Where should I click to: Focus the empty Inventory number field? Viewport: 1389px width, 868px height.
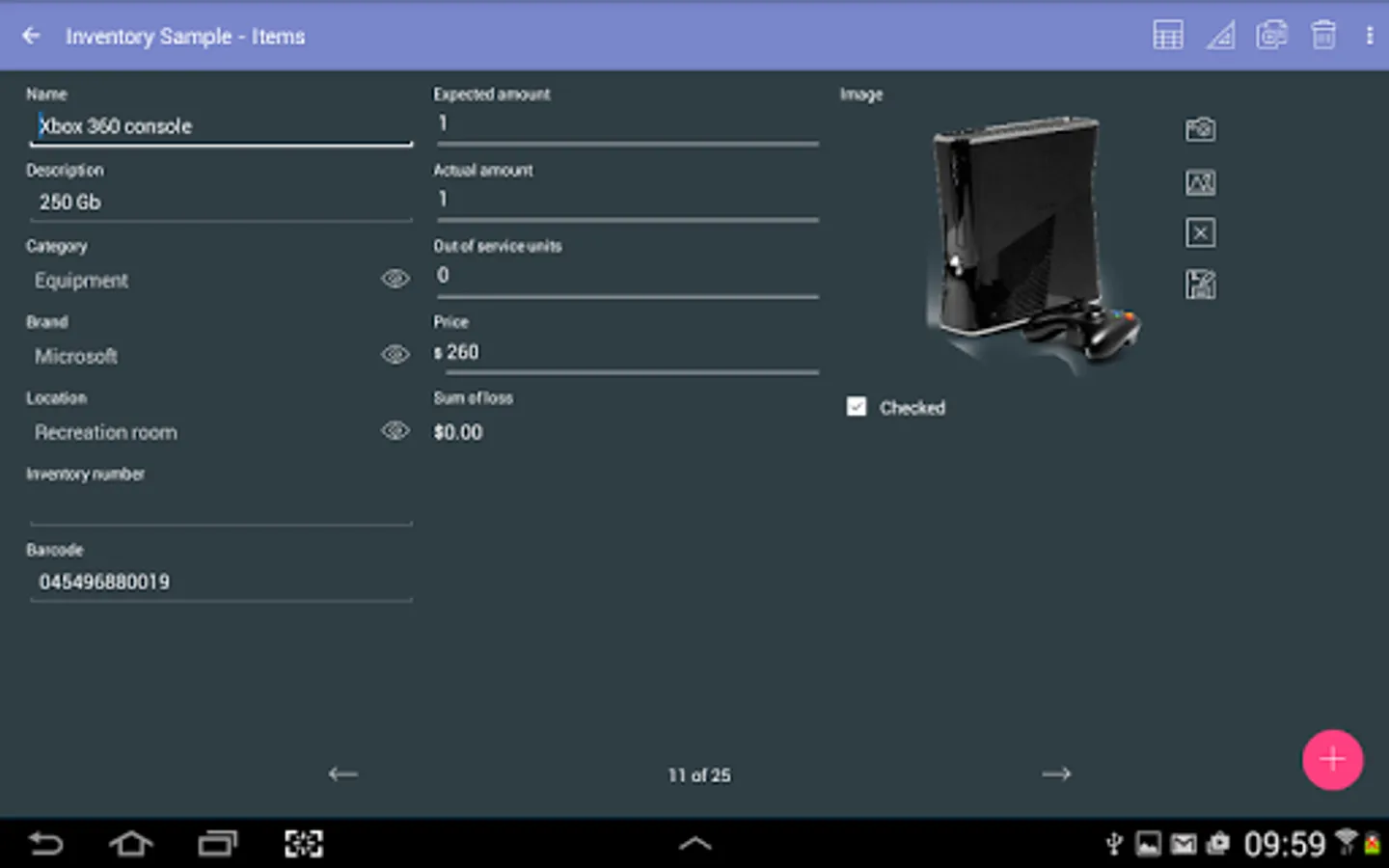(221, 506)
